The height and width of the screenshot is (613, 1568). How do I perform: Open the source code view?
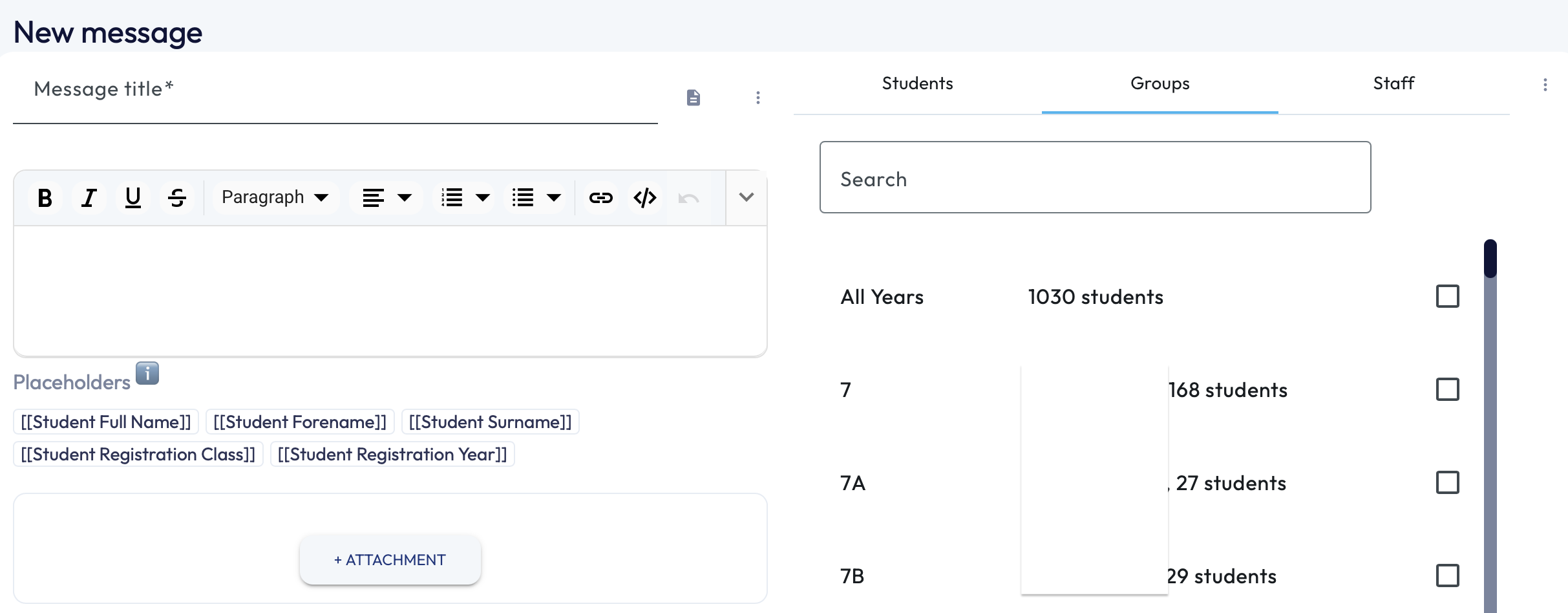point(645,198)
